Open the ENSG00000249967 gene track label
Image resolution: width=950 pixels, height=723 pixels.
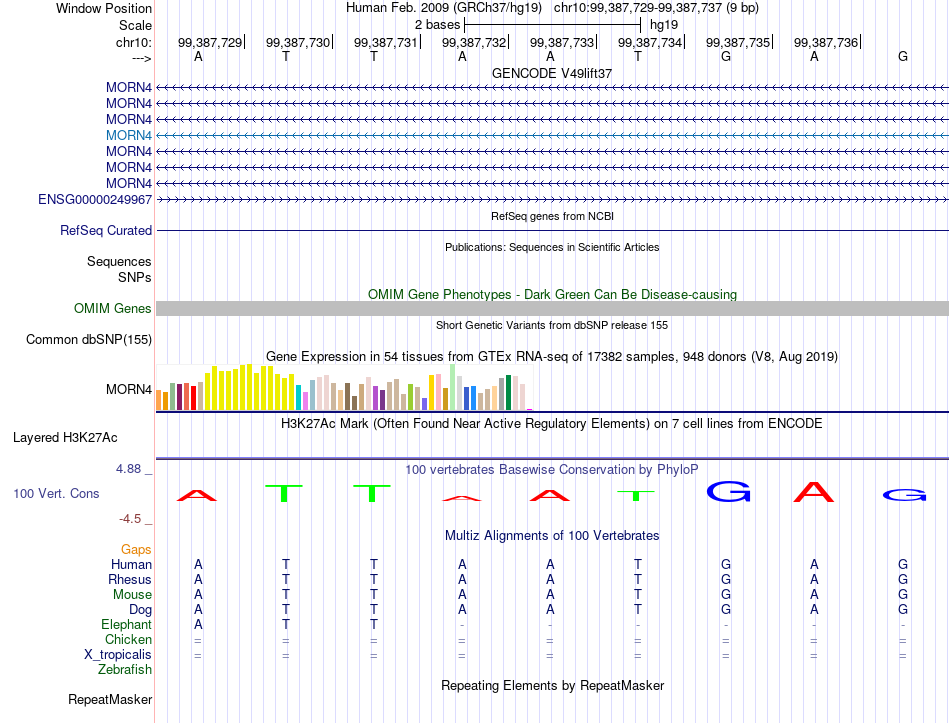pos(95,199)
